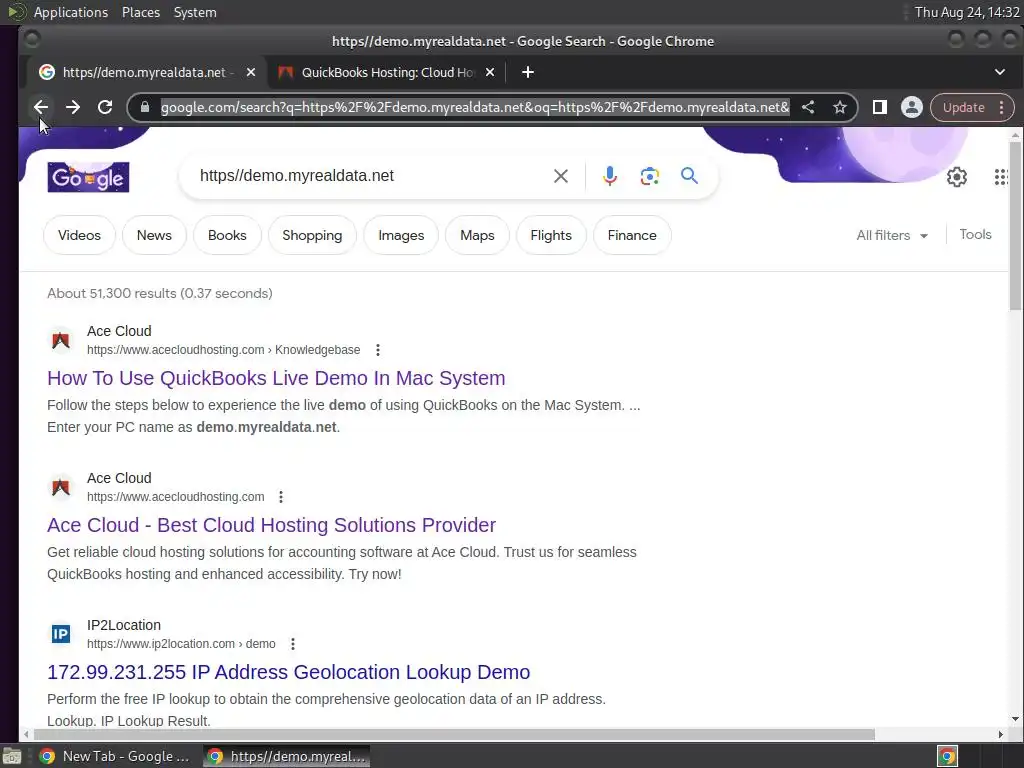Go back with the browser back arrow
The width and height of the screenshot is (1024, 768).
[40, 107]
